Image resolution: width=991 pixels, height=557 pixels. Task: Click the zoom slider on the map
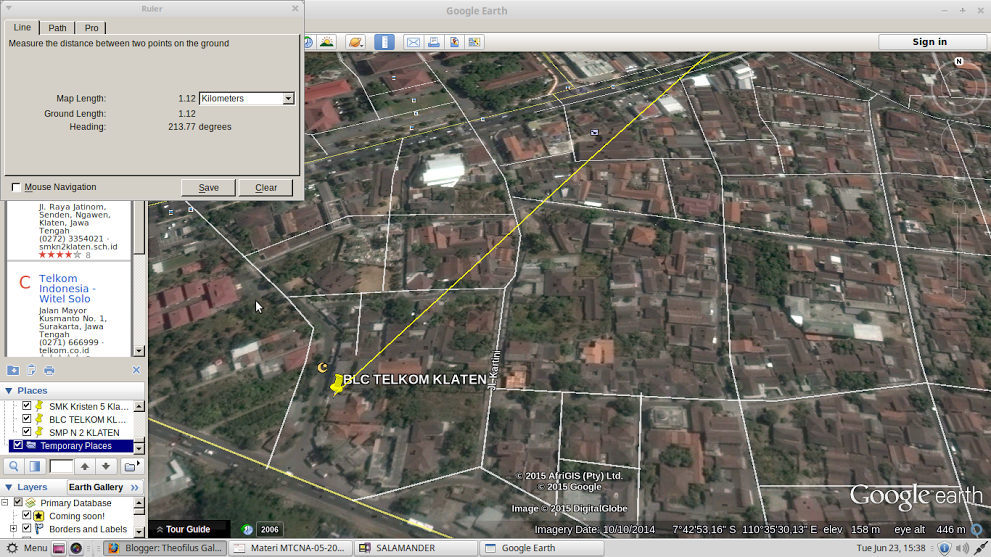[x=959, y=250]
